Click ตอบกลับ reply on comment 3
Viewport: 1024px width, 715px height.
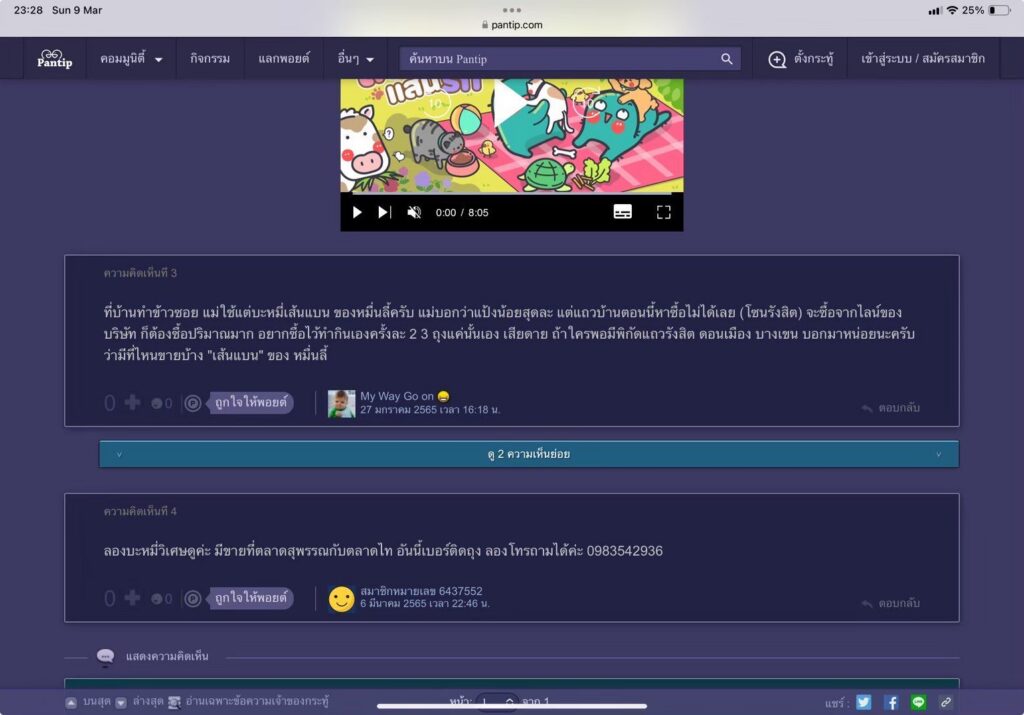point(891,407)
